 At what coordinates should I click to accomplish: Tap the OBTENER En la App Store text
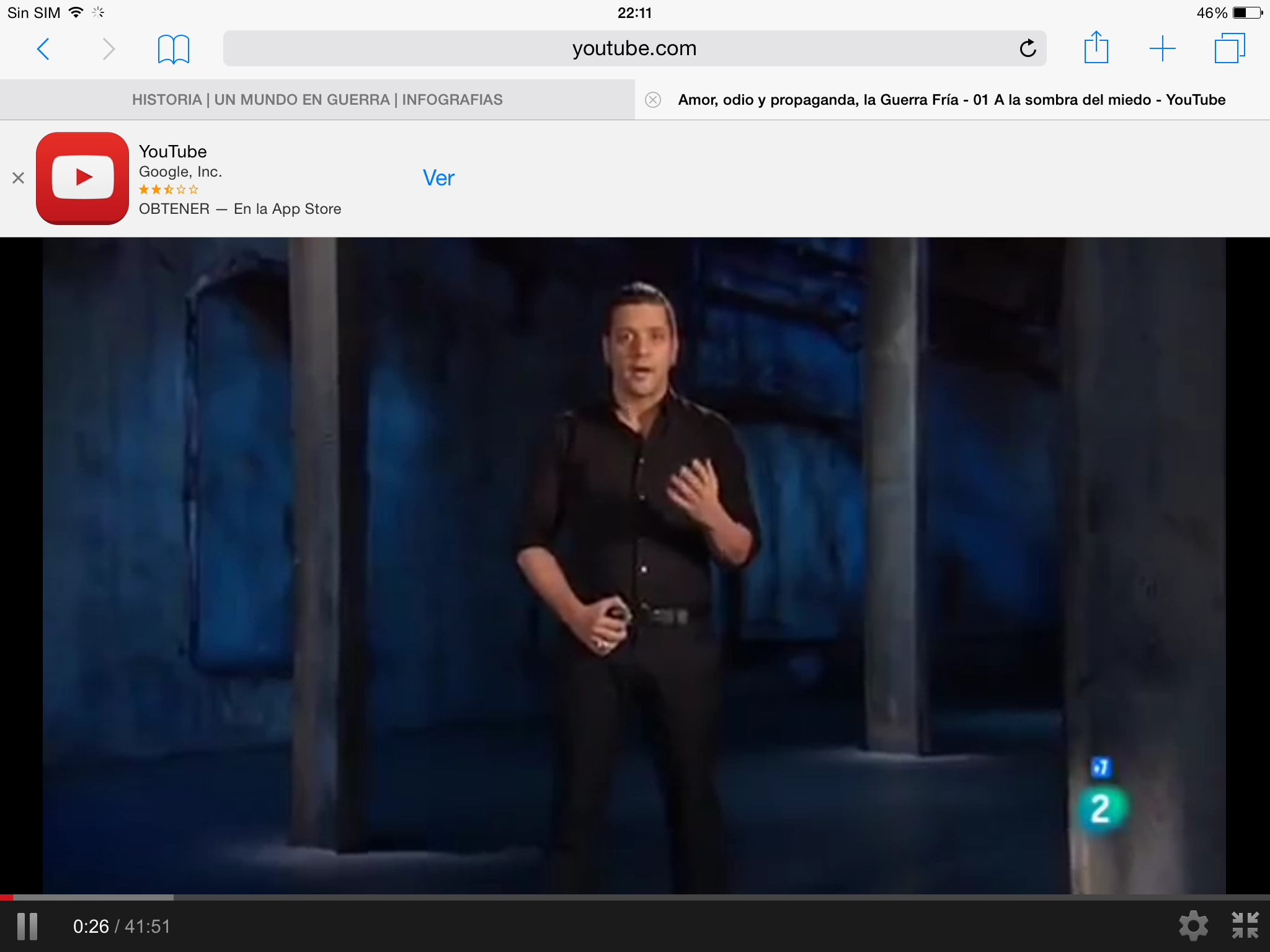click(x=240, y=209)
